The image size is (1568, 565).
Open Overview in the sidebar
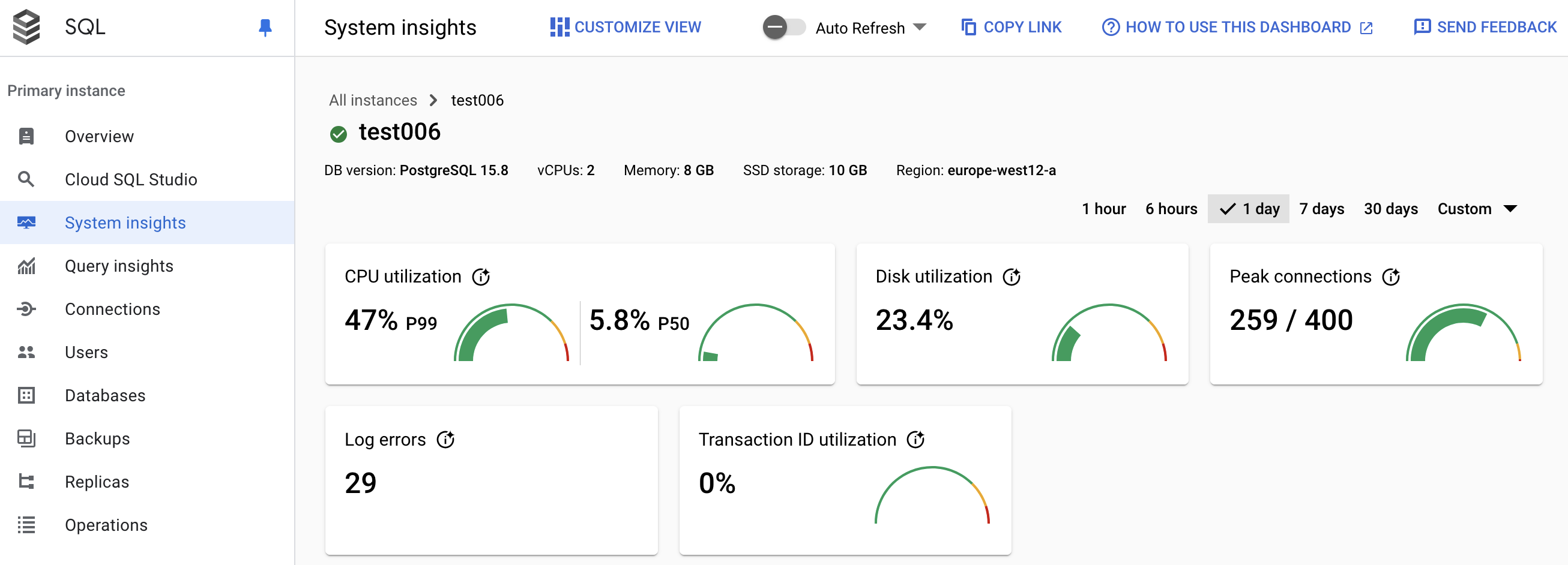point(146,136)
